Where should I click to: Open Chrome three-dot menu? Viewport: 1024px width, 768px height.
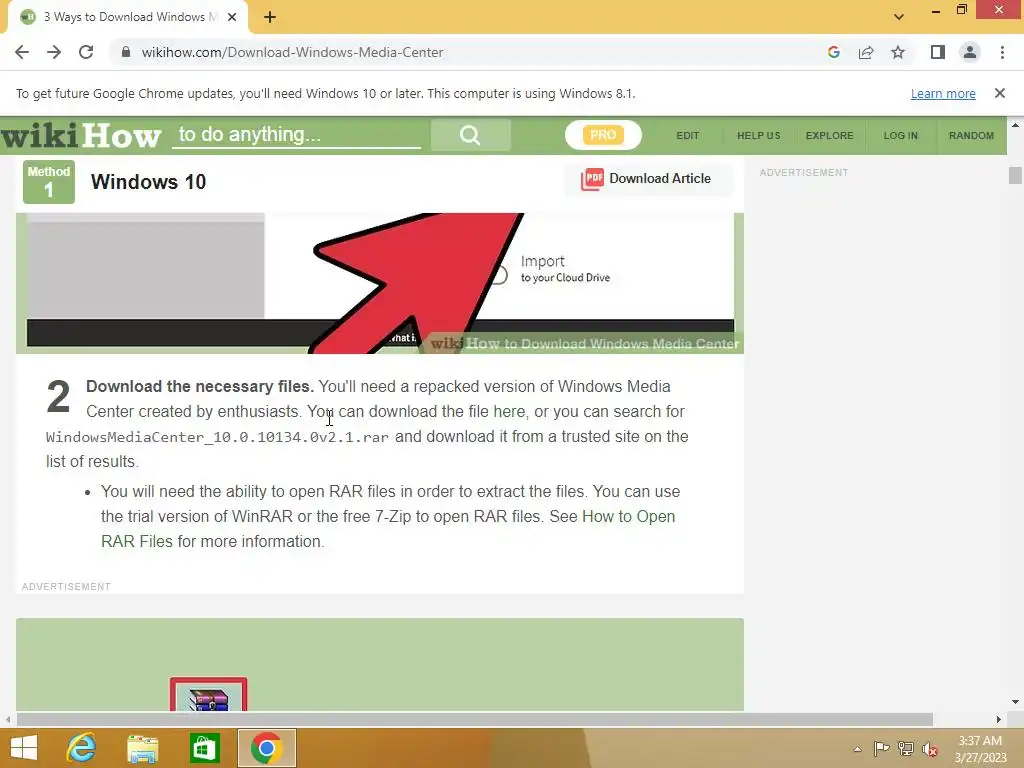pyautogui.click(x=1002, y=52)
